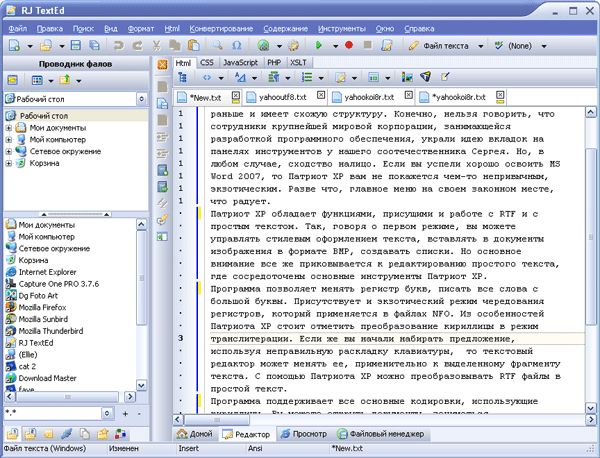Select Mozilla Firefox in the file list
Image resolution: width=600 pixels, height=458 pixels.
coord(42,307)
